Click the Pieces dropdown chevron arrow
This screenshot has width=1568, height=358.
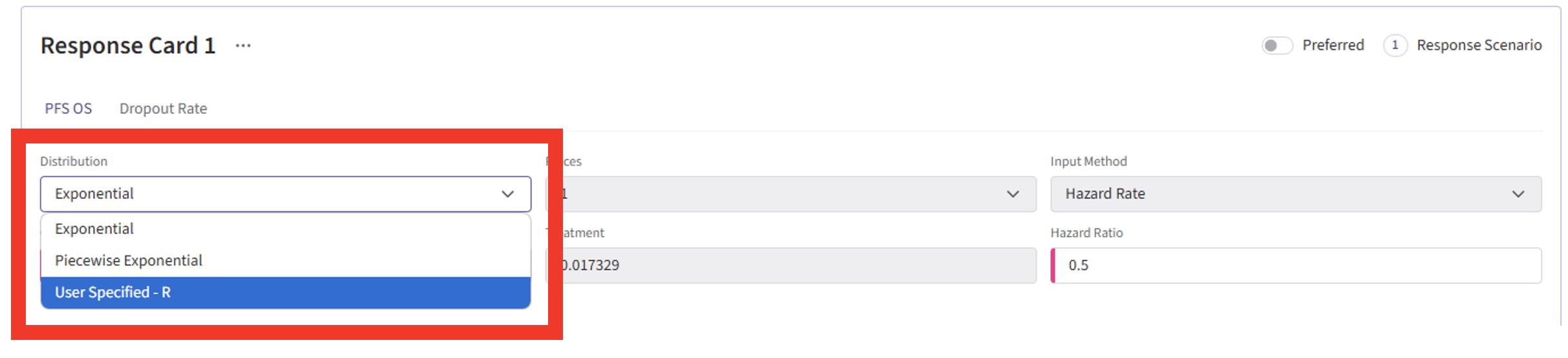point(1013,194)
